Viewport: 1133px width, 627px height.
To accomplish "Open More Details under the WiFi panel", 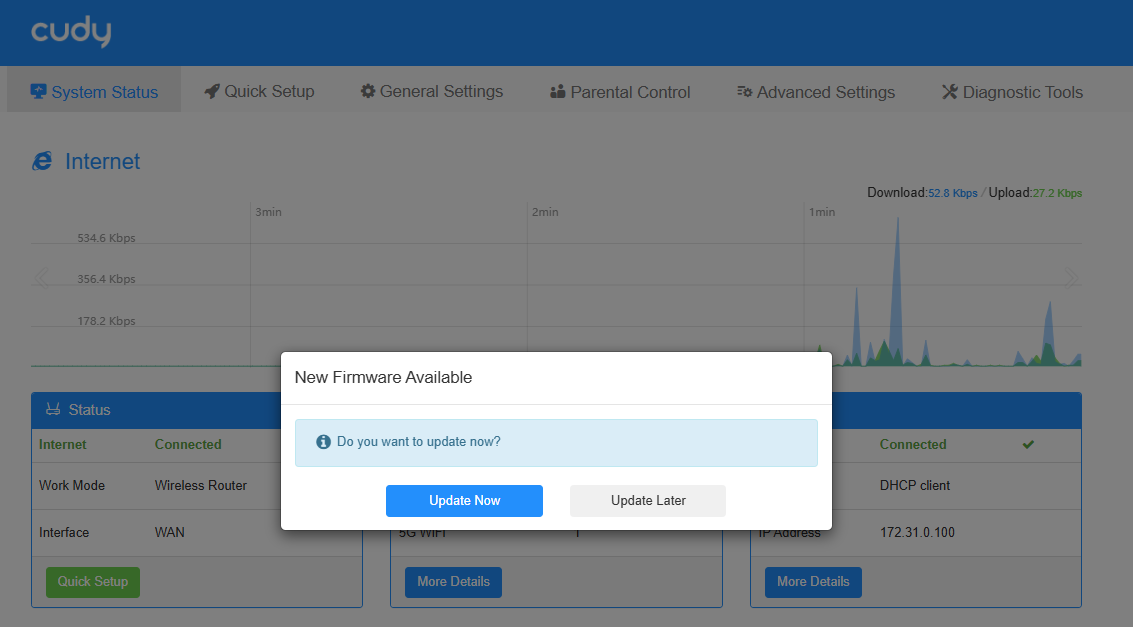I will 453,582.
